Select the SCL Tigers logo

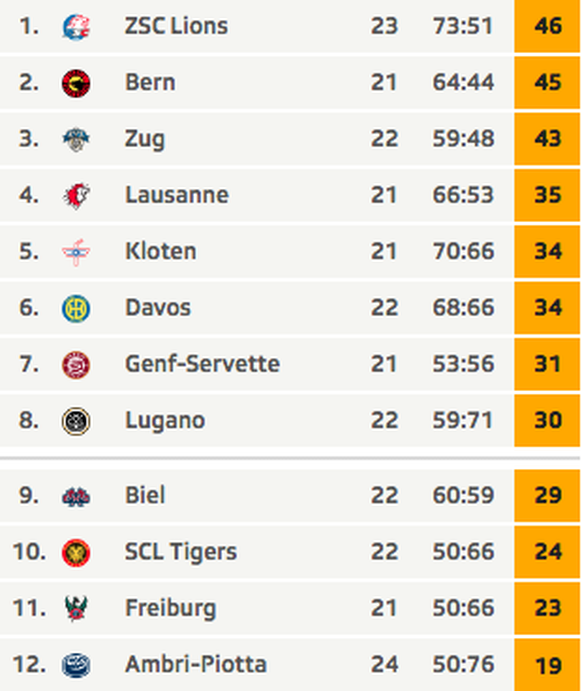point(76,553)
